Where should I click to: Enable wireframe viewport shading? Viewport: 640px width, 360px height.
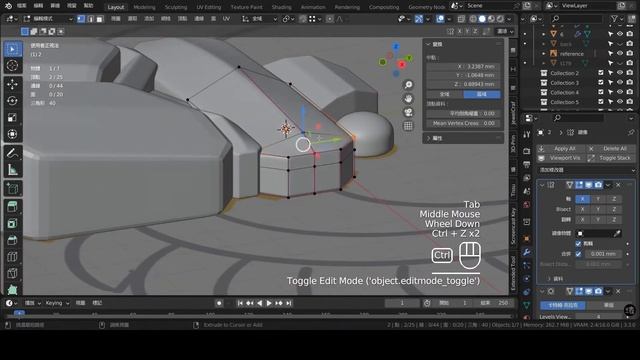pyautogui.click(x=473, y=19)
